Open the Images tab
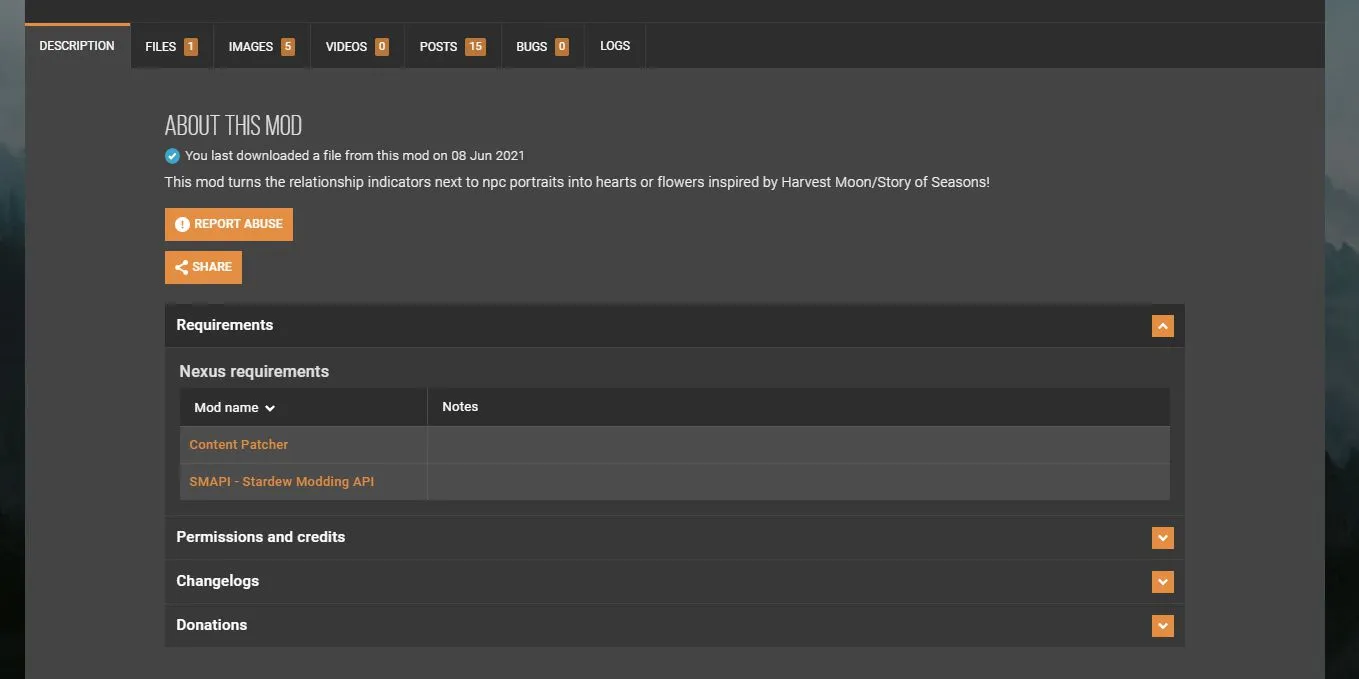The height and width of the screenshot is (679, 1359). coord(250,47)
